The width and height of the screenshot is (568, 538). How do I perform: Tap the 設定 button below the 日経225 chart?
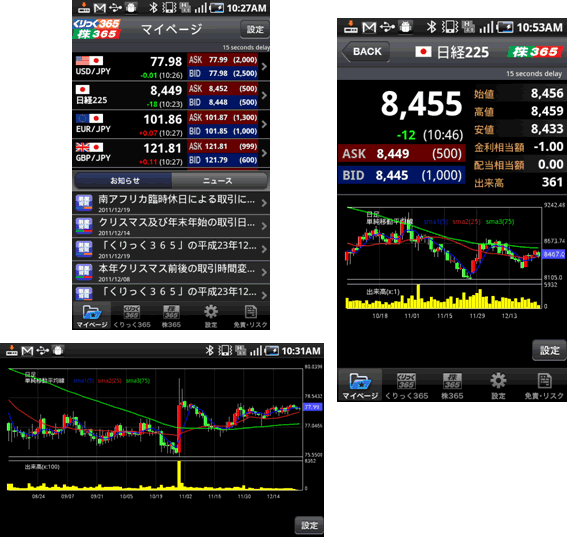549,350
